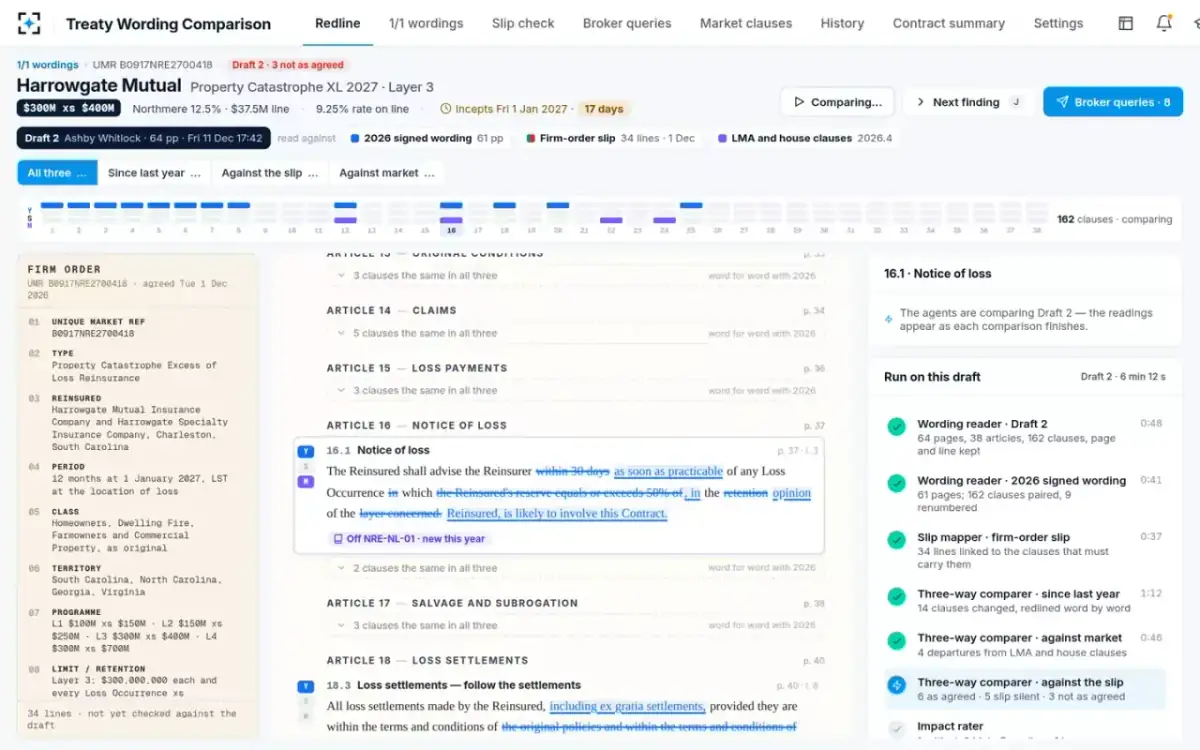This screenshot has height=750, width=1200.
Task: Jump to article 16 in the clause minimap
Action: [x=451, y=217]
